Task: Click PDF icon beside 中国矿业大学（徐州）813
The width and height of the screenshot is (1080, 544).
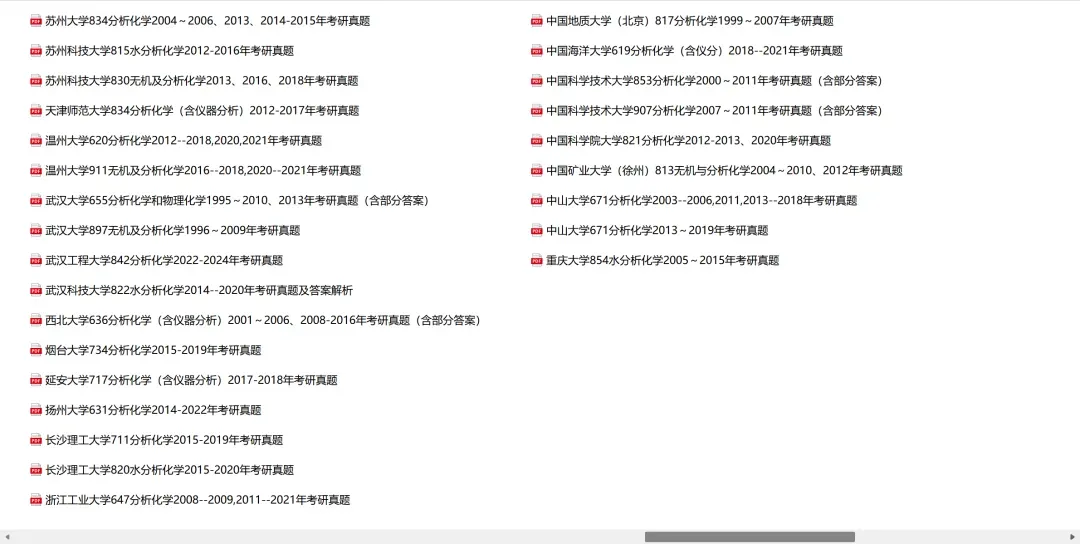Action: 537,171
